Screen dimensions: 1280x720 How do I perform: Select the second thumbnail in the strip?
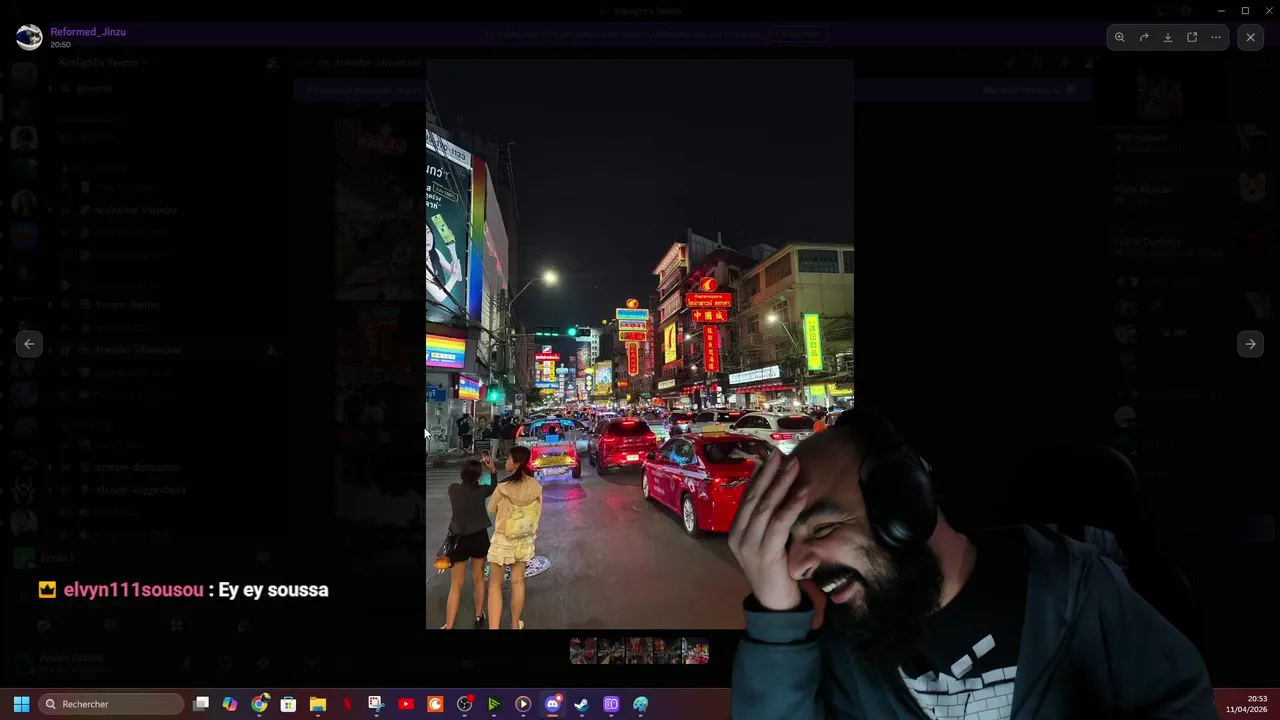(x=611, y=651)
